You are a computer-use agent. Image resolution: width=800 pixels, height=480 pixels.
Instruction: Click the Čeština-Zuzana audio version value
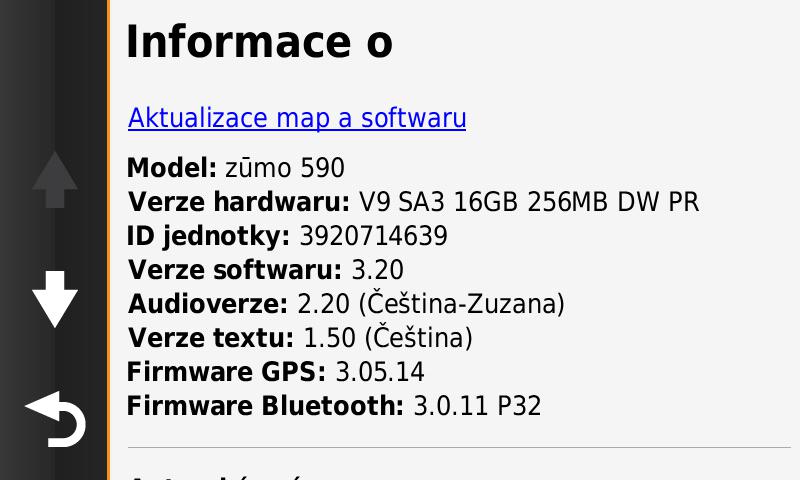click(x=431, y=304)
